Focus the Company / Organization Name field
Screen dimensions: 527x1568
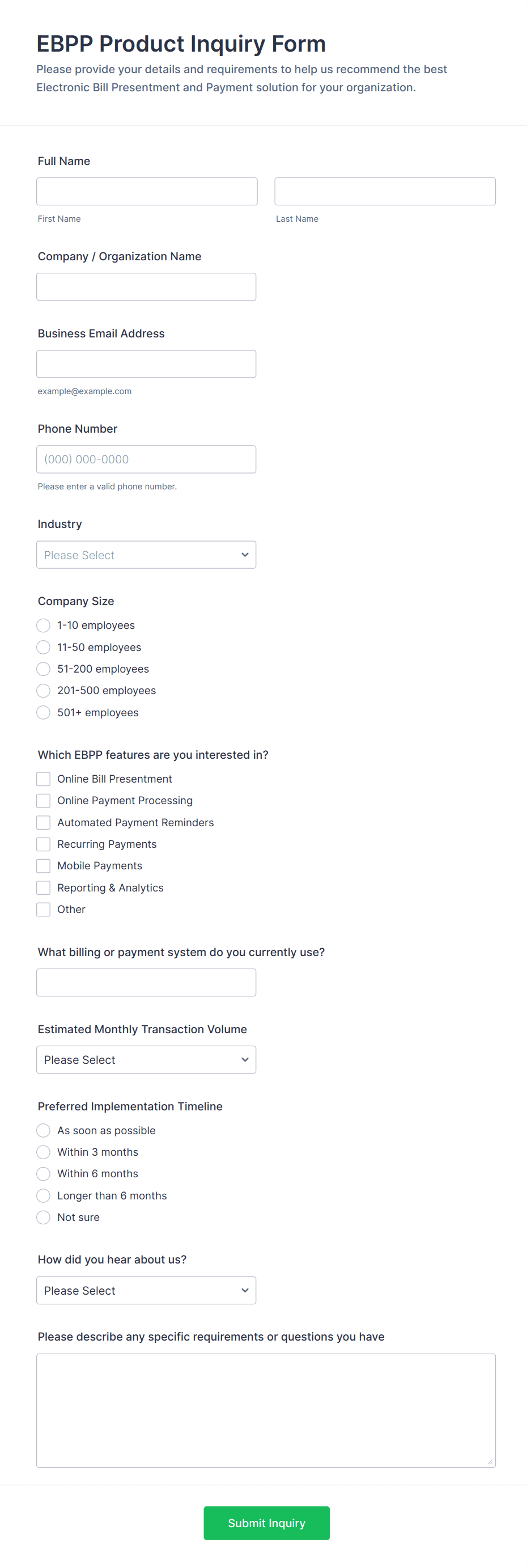click(146, 287)
